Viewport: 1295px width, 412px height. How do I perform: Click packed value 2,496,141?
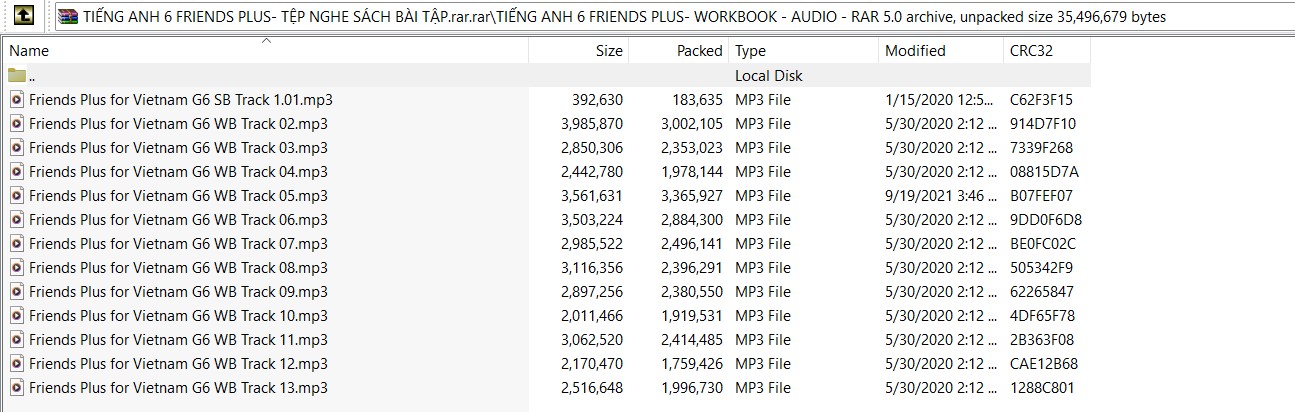(x=692, y=243)
